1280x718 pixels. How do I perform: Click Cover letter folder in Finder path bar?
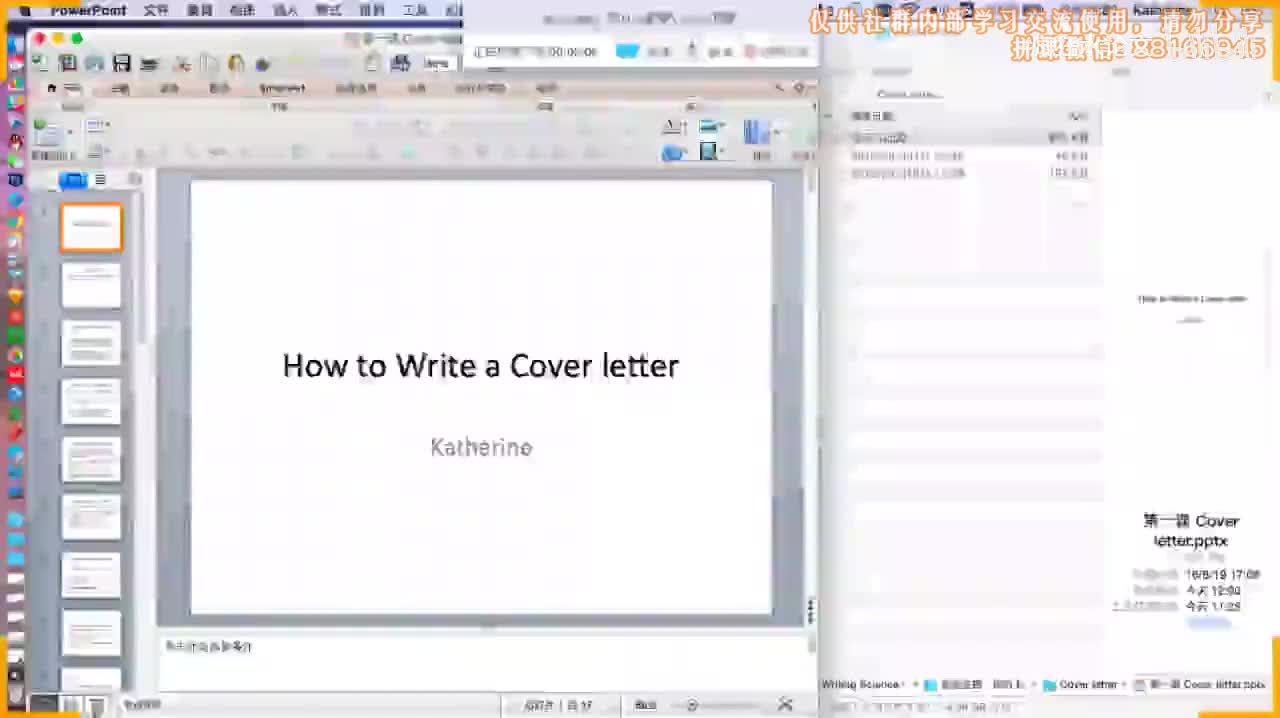point(1079,685)
